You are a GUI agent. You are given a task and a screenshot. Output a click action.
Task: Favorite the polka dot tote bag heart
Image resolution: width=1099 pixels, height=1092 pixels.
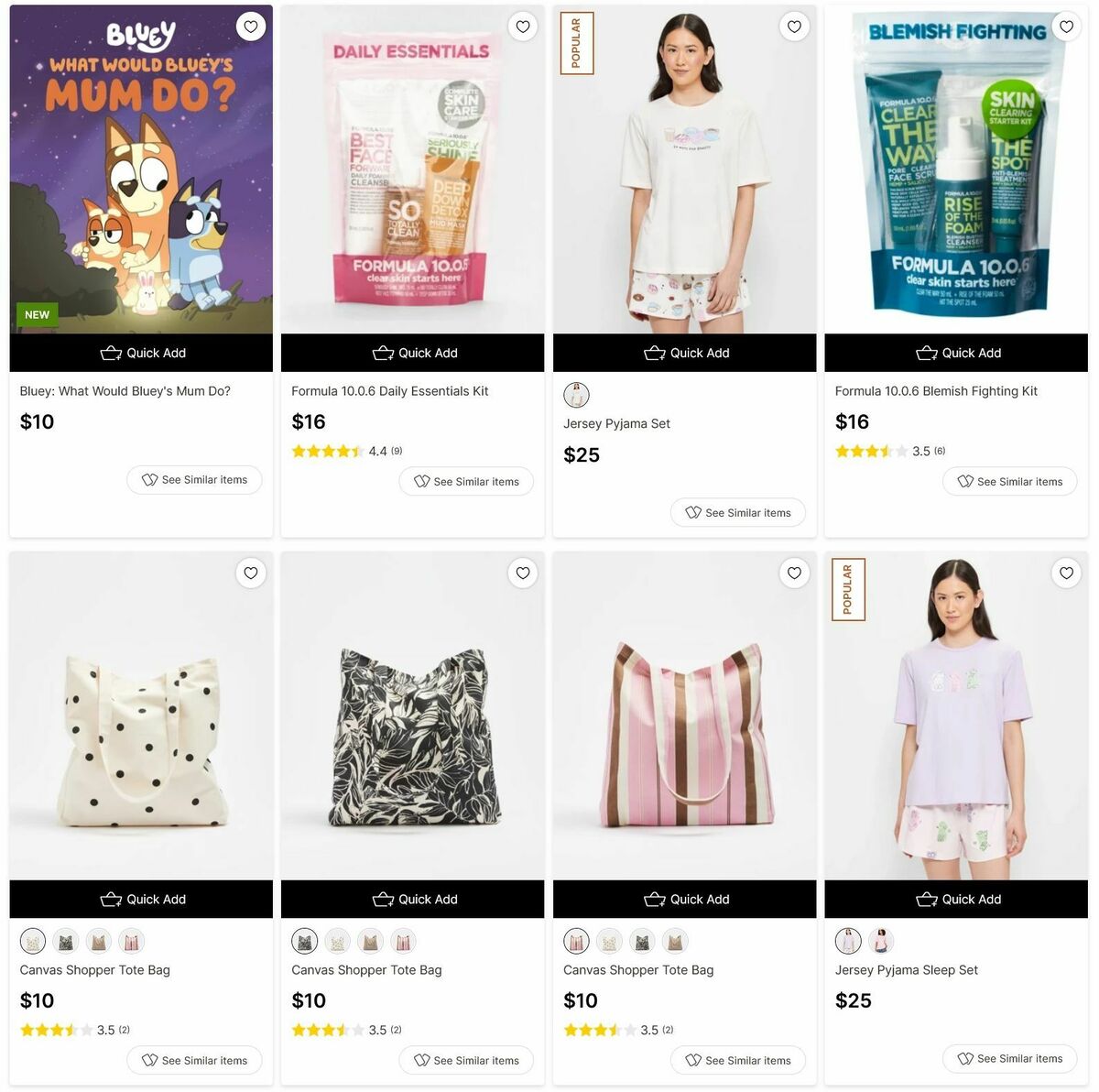[251, 573]
